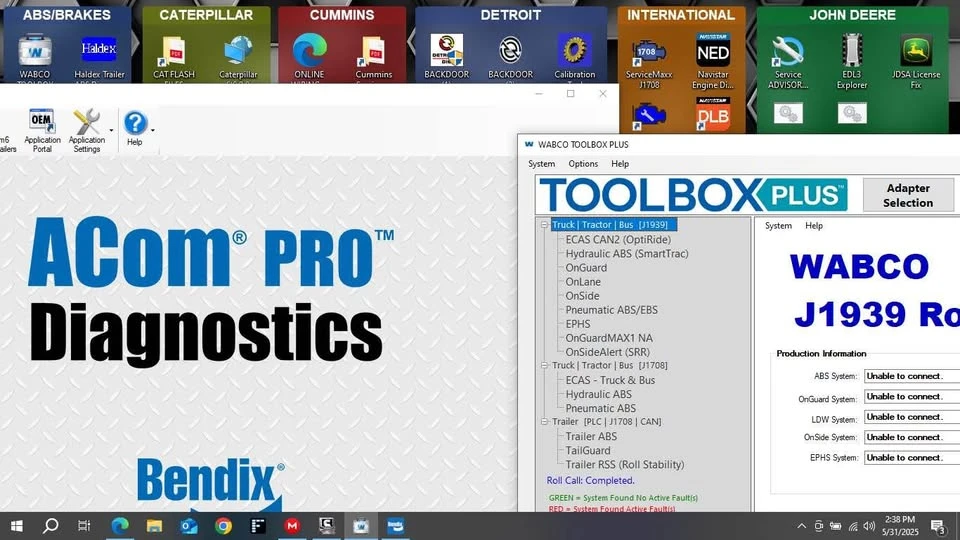The image size is (960, 540).
Task: Open the blue engine wrench International icon
Action: tap(649, 116)
